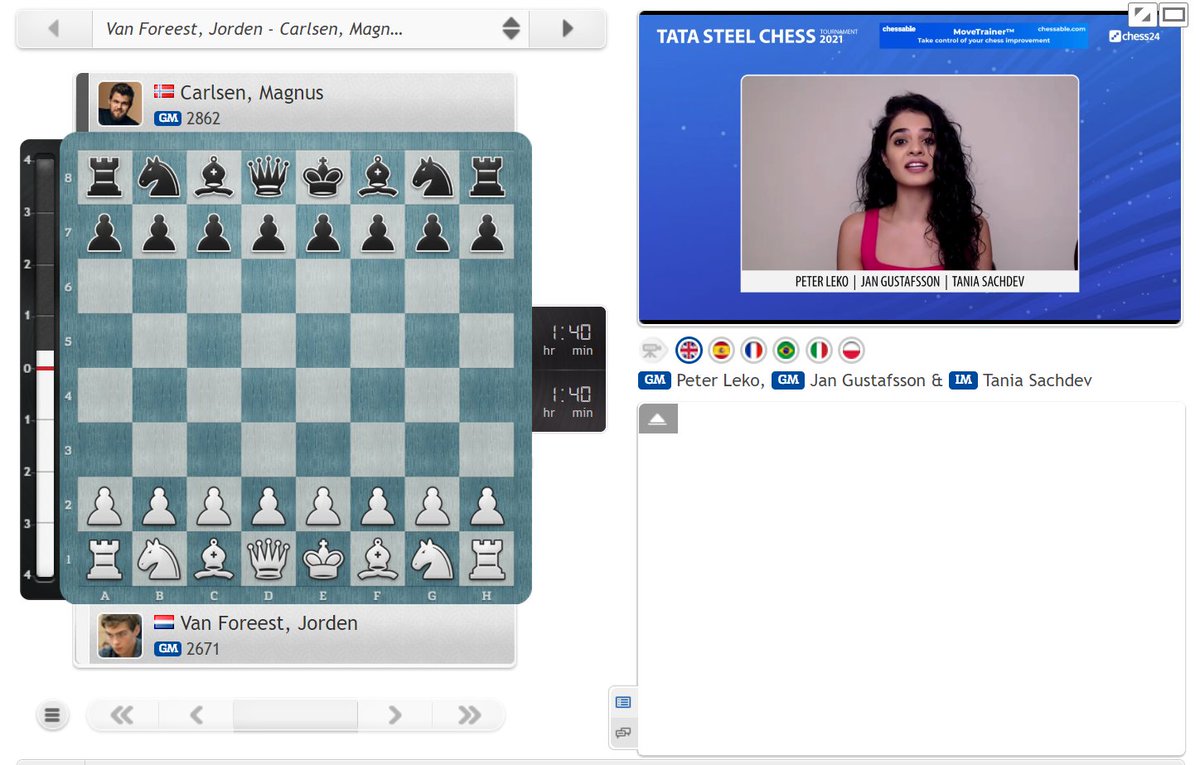Select the white knight on G1
1200x765 pixels.
point(432,558)
